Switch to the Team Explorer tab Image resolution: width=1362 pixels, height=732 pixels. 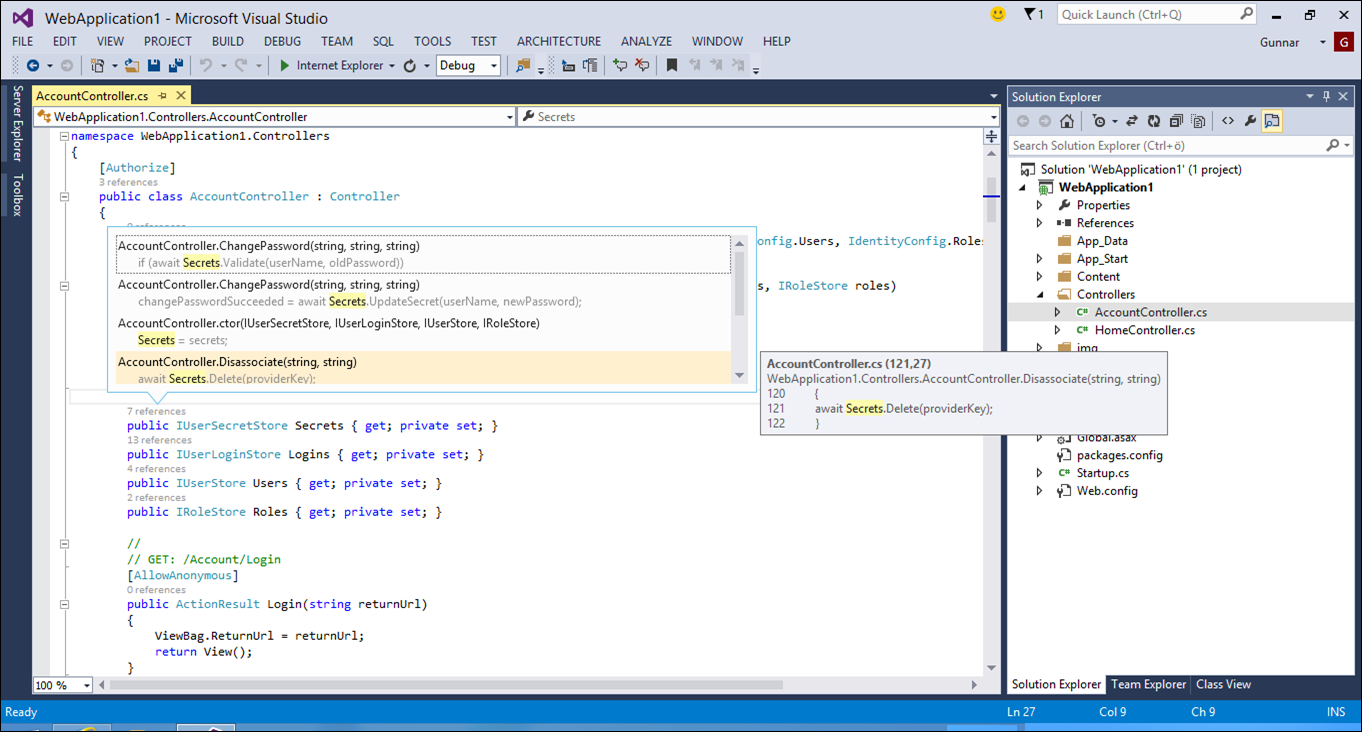pos(1148,685)
